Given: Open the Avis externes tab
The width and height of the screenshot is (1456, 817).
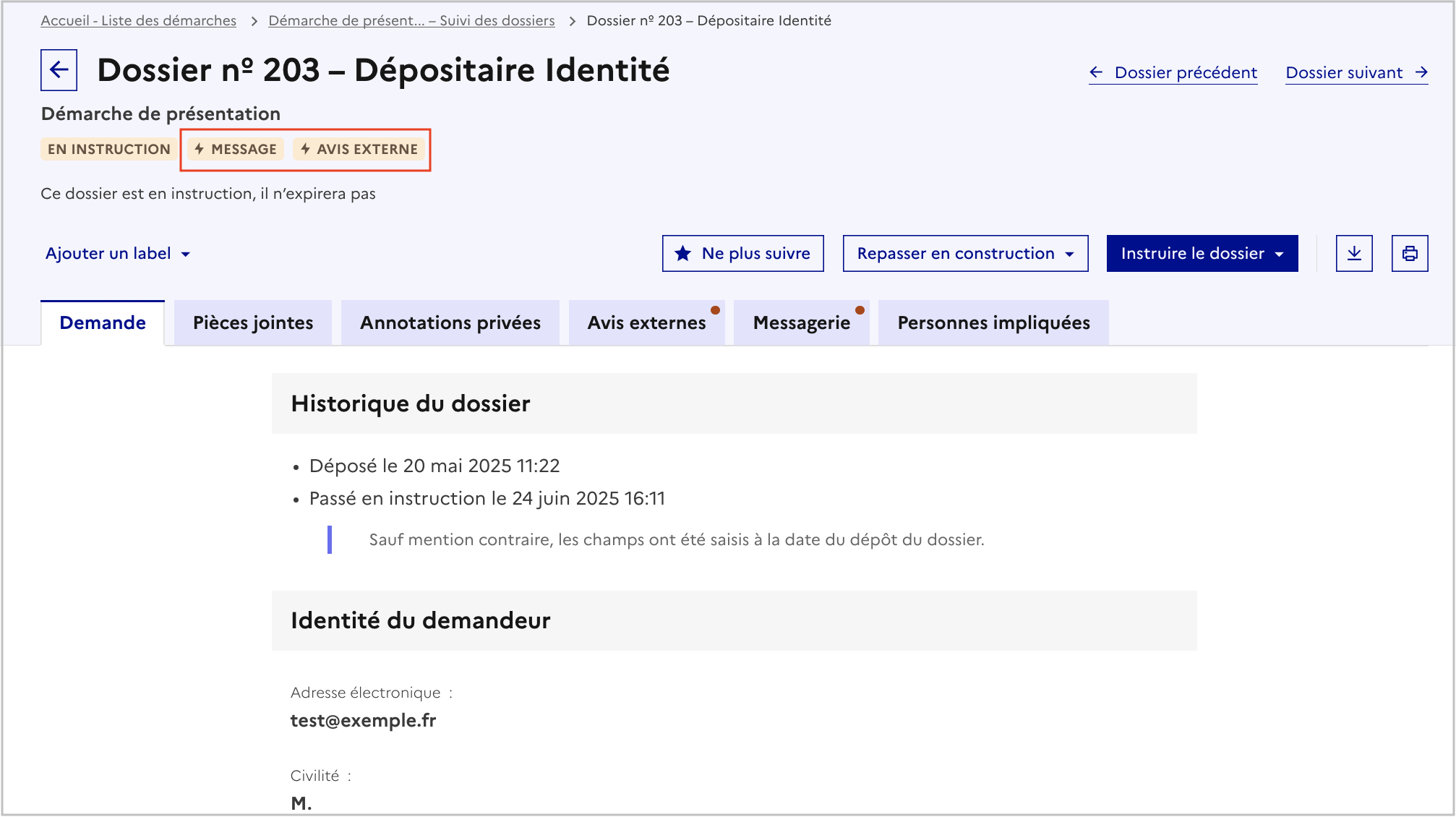Looking at the screenshot, I should coord(646,323).
